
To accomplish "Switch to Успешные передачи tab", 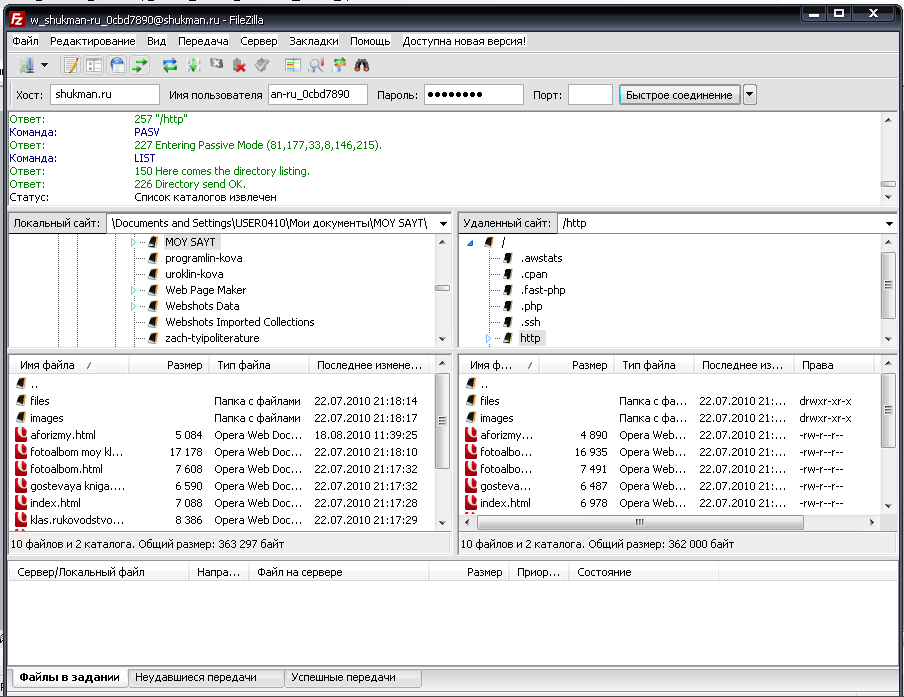I will pyautogui.click(x=353, y=677).
